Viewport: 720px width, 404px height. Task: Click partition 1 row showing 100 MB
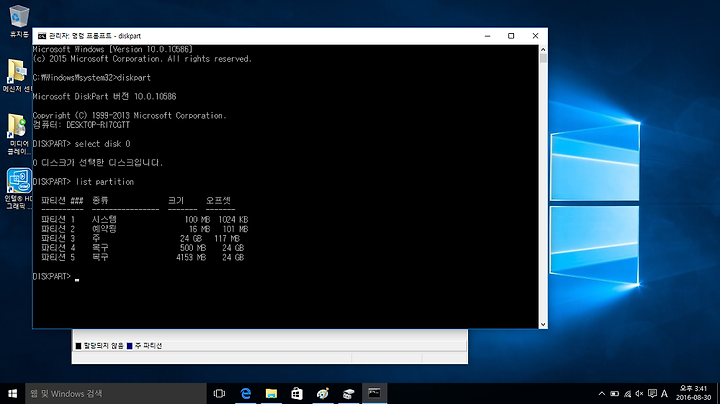(145, 219)
